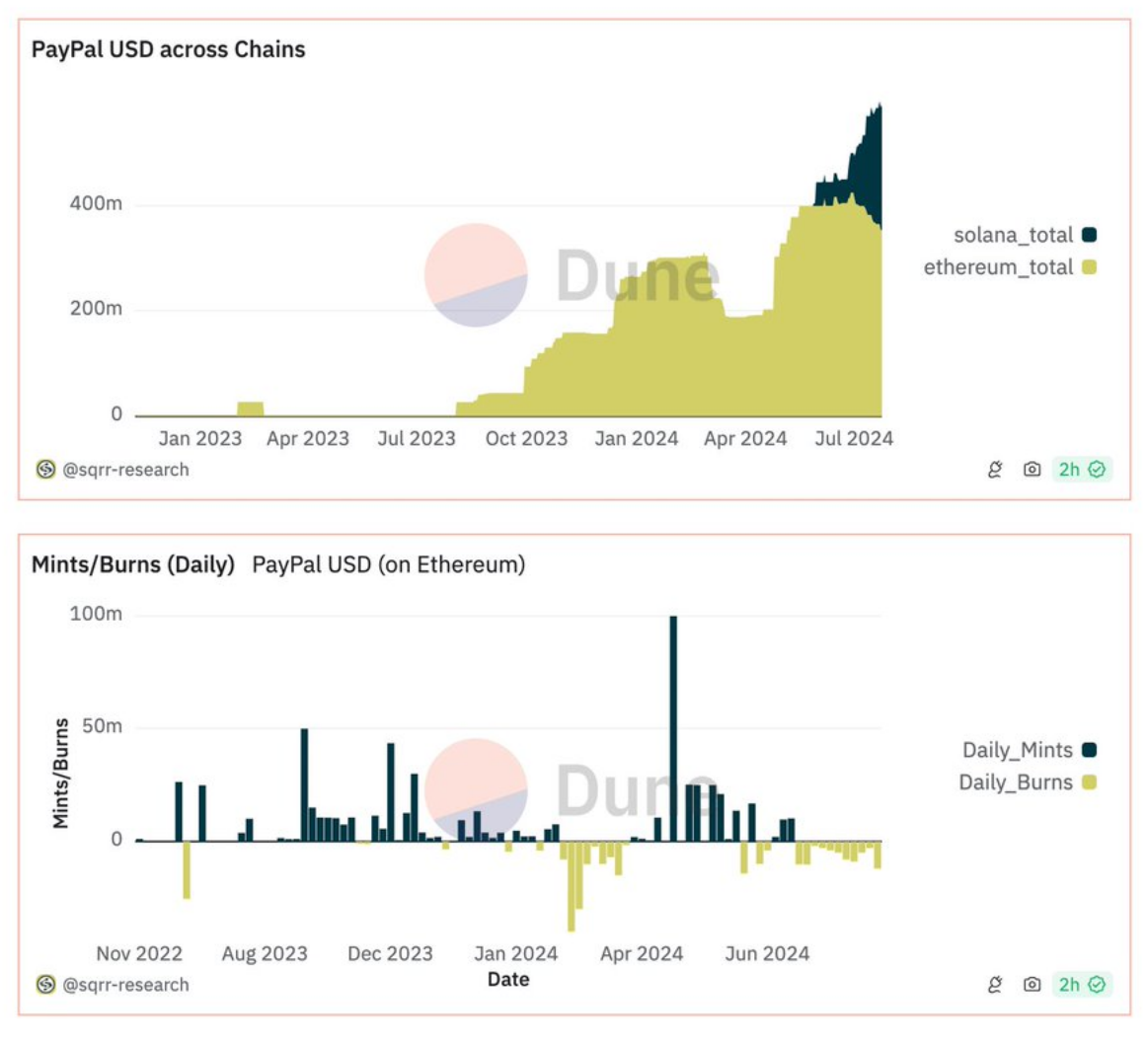Toggle the ethereum_total series in legend
The height and width of the screenshot is (1041, 1148).
pos(998,267)
